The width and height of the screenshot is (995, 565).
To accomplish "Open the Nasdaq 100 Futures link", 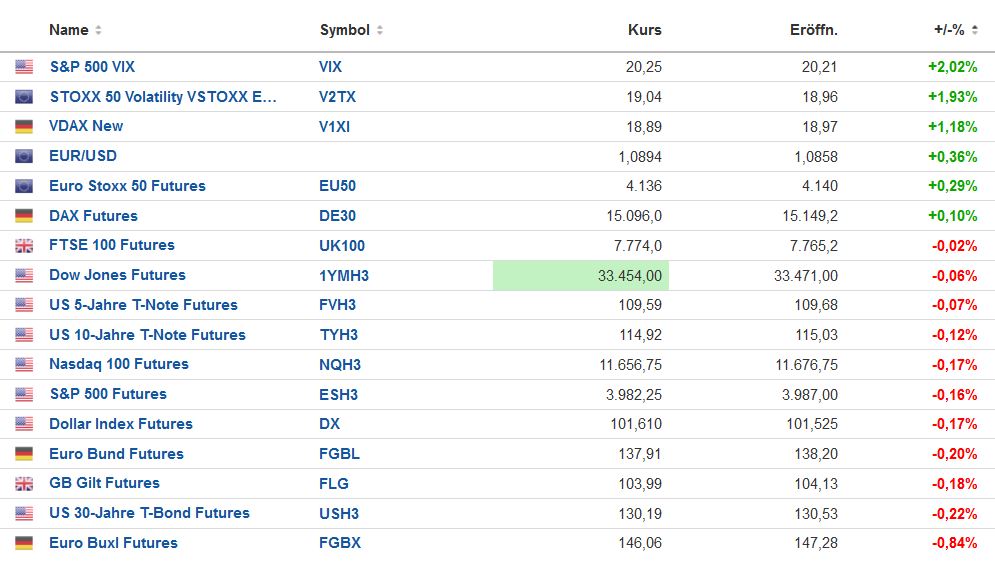I will [x=119, y=364].
